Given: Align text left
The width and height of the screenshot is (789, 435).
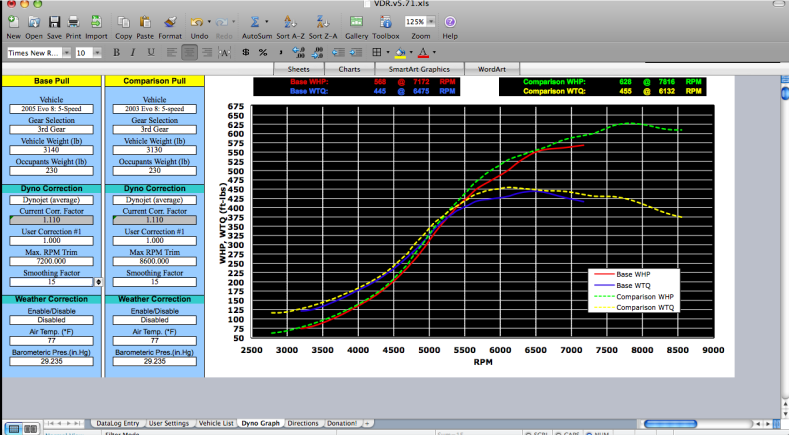Looking at the screenshot, I should tap(172, 52).
